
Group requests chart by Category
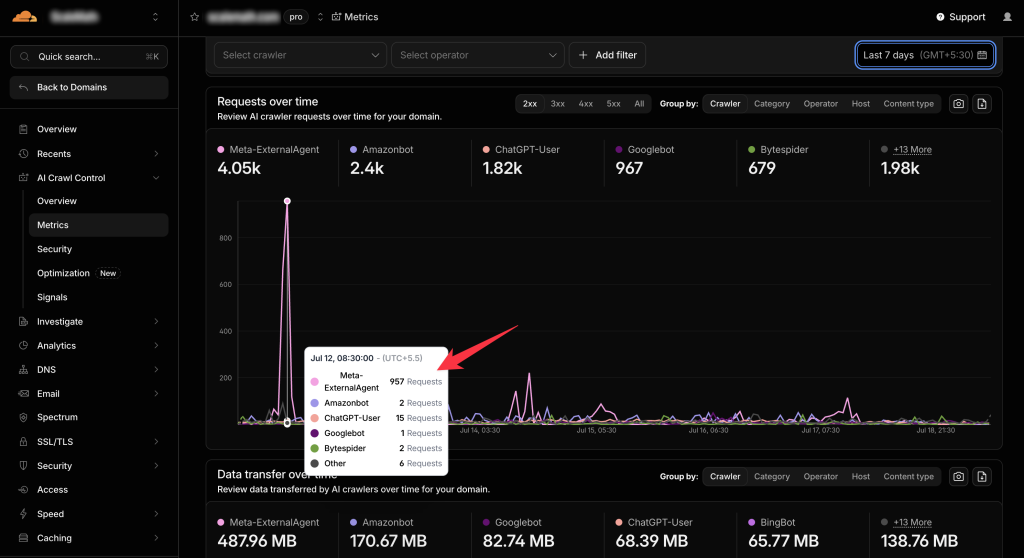point(772,104)
